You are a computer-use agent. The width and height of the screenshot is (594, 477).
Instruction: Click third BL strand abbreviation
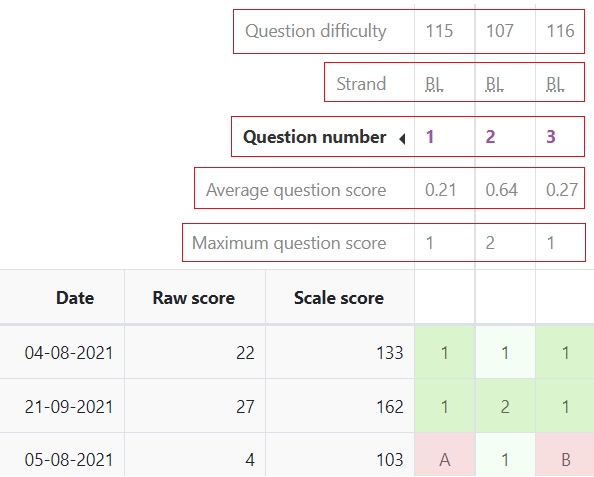(555, 84)
